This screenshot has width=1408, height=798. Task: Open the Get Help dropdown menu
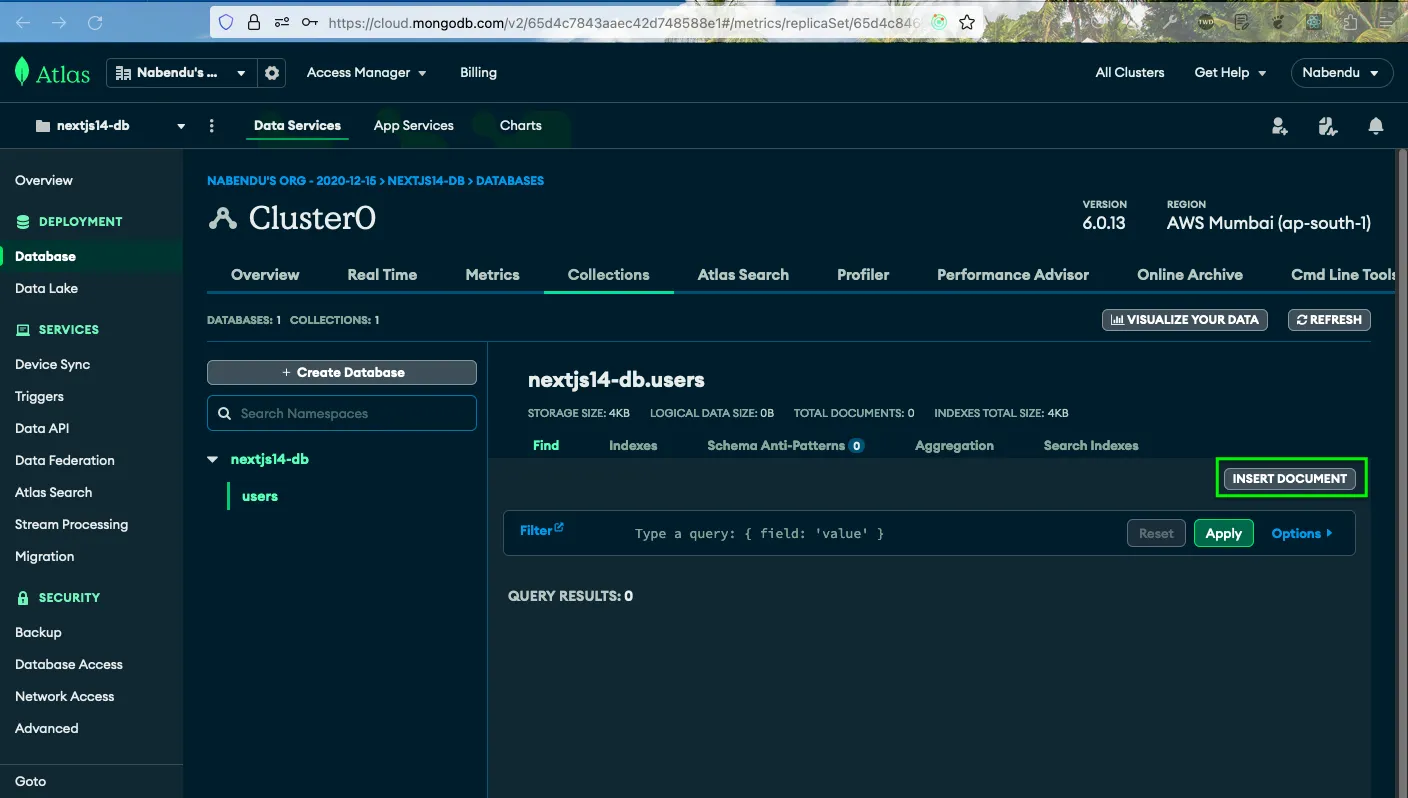pyautogui.click(x=1230, y=73)
